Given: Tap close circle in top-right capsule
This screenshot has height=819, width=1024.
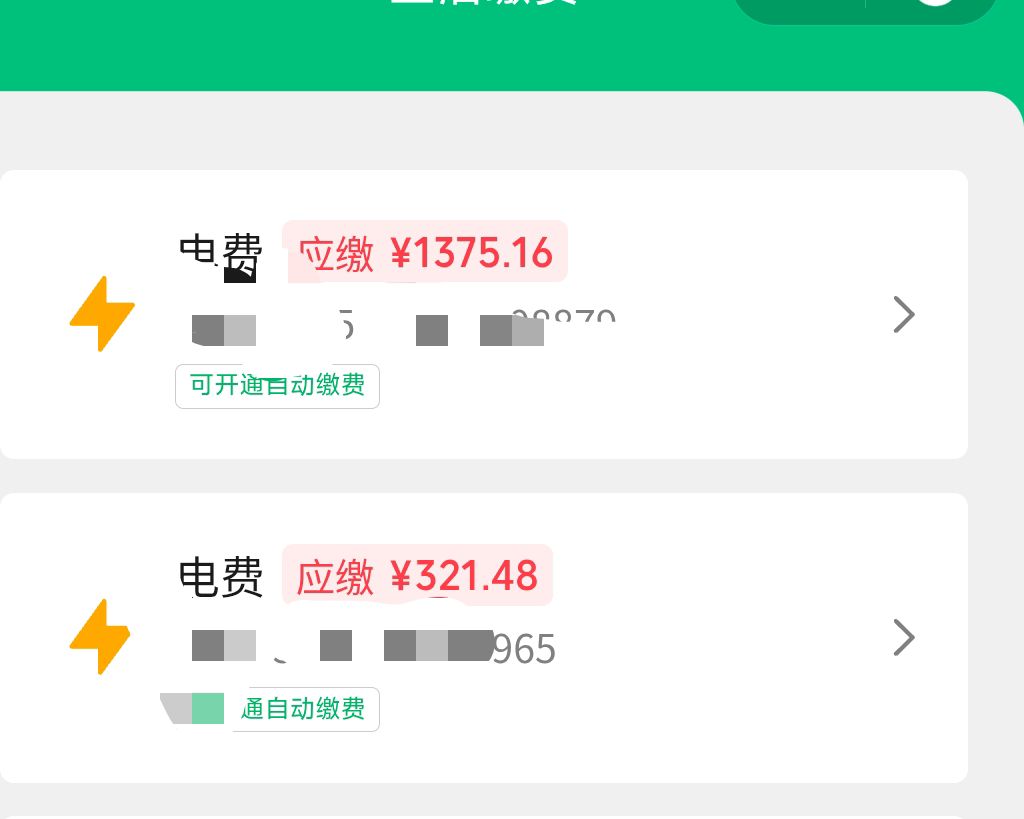Looking at the screenshot, I should [x=935, y=3].
